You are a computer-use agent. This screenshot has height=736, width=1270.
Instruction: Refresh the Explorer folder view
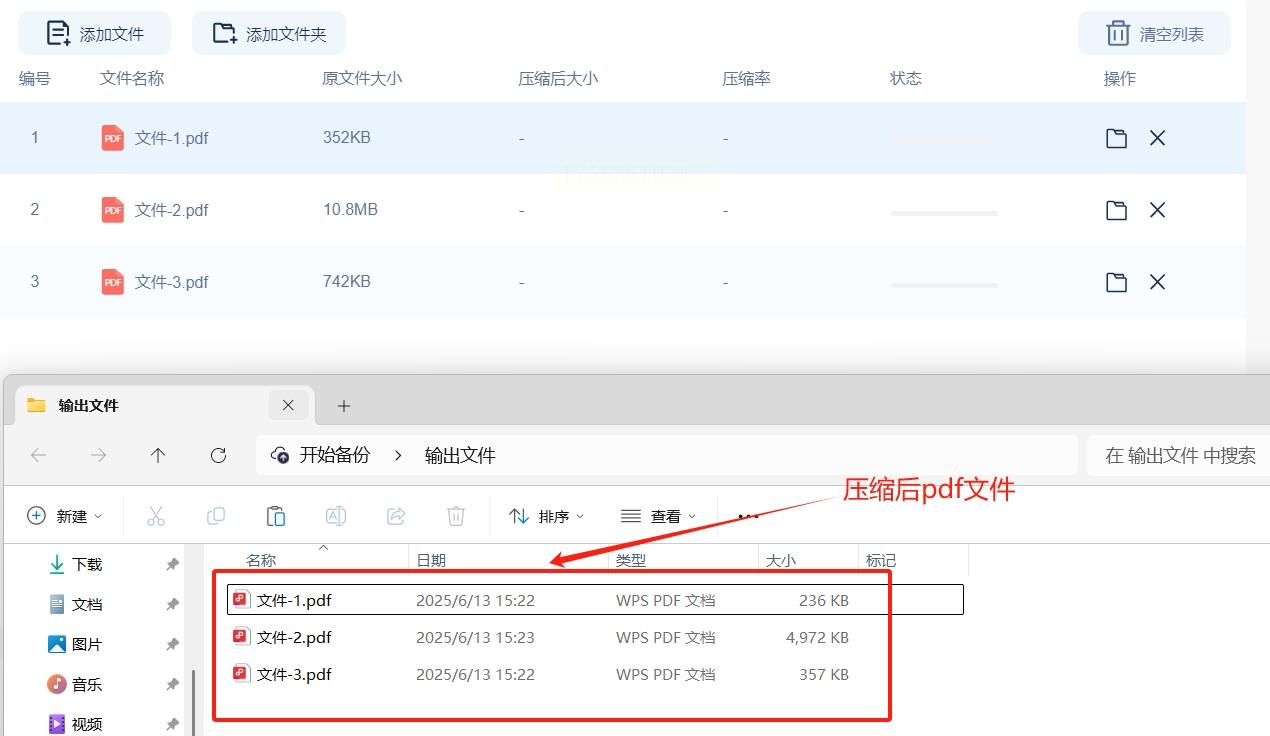tap(218, 455)
